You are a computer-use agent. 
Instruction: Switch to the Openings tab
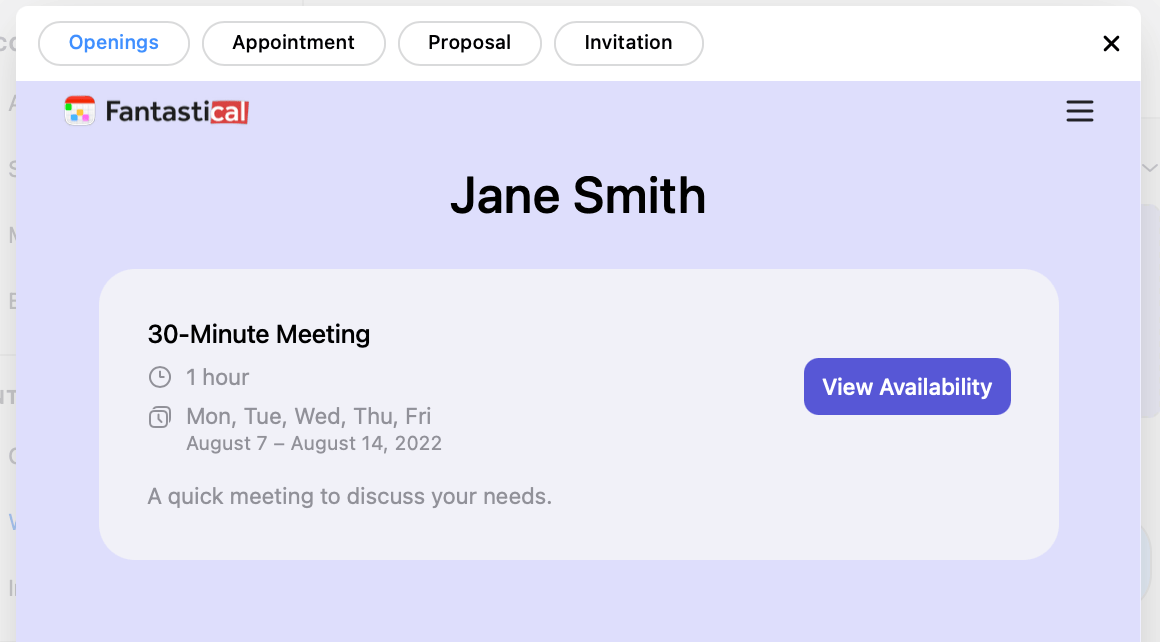click(x=113, y=43)
